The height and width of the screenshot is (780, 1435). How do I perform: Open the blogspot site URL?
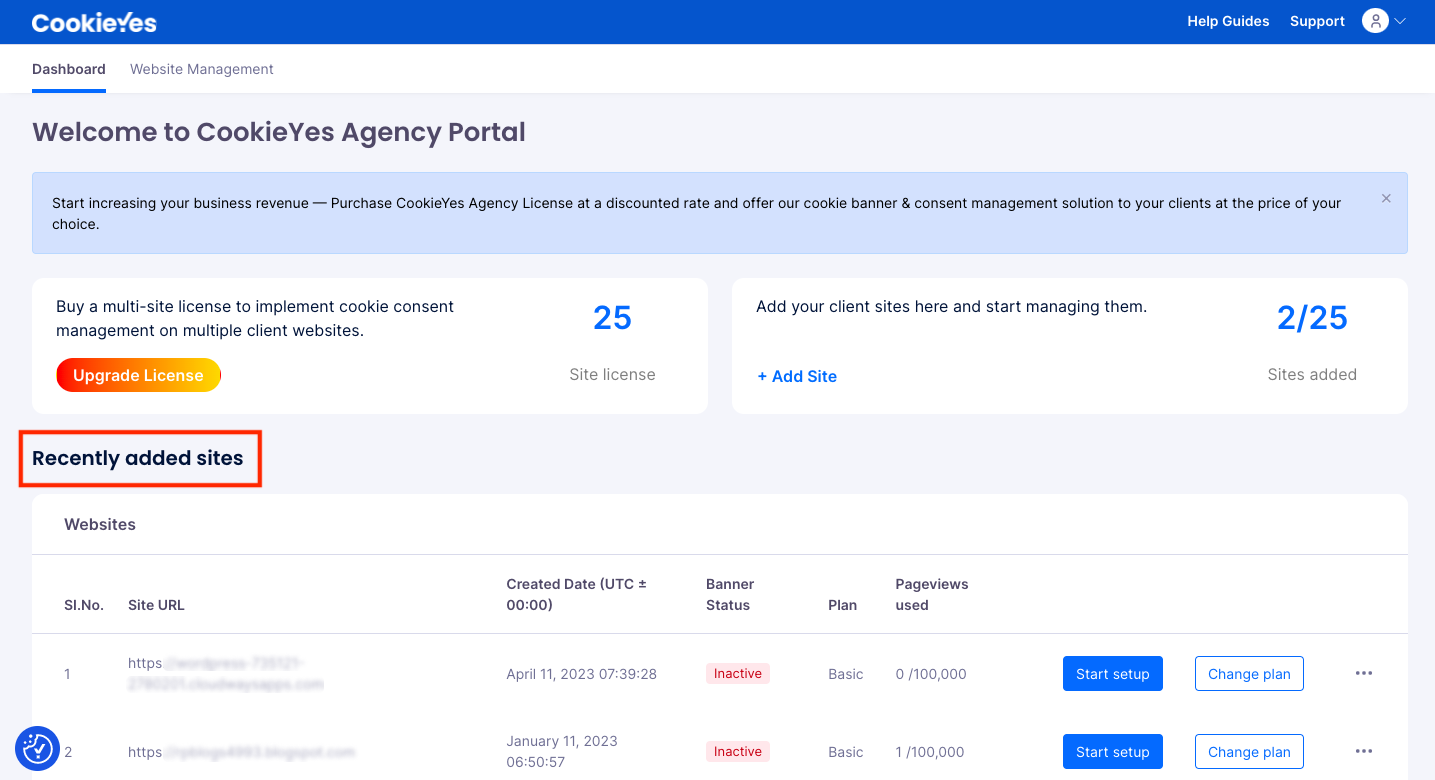tap(242, 752)
